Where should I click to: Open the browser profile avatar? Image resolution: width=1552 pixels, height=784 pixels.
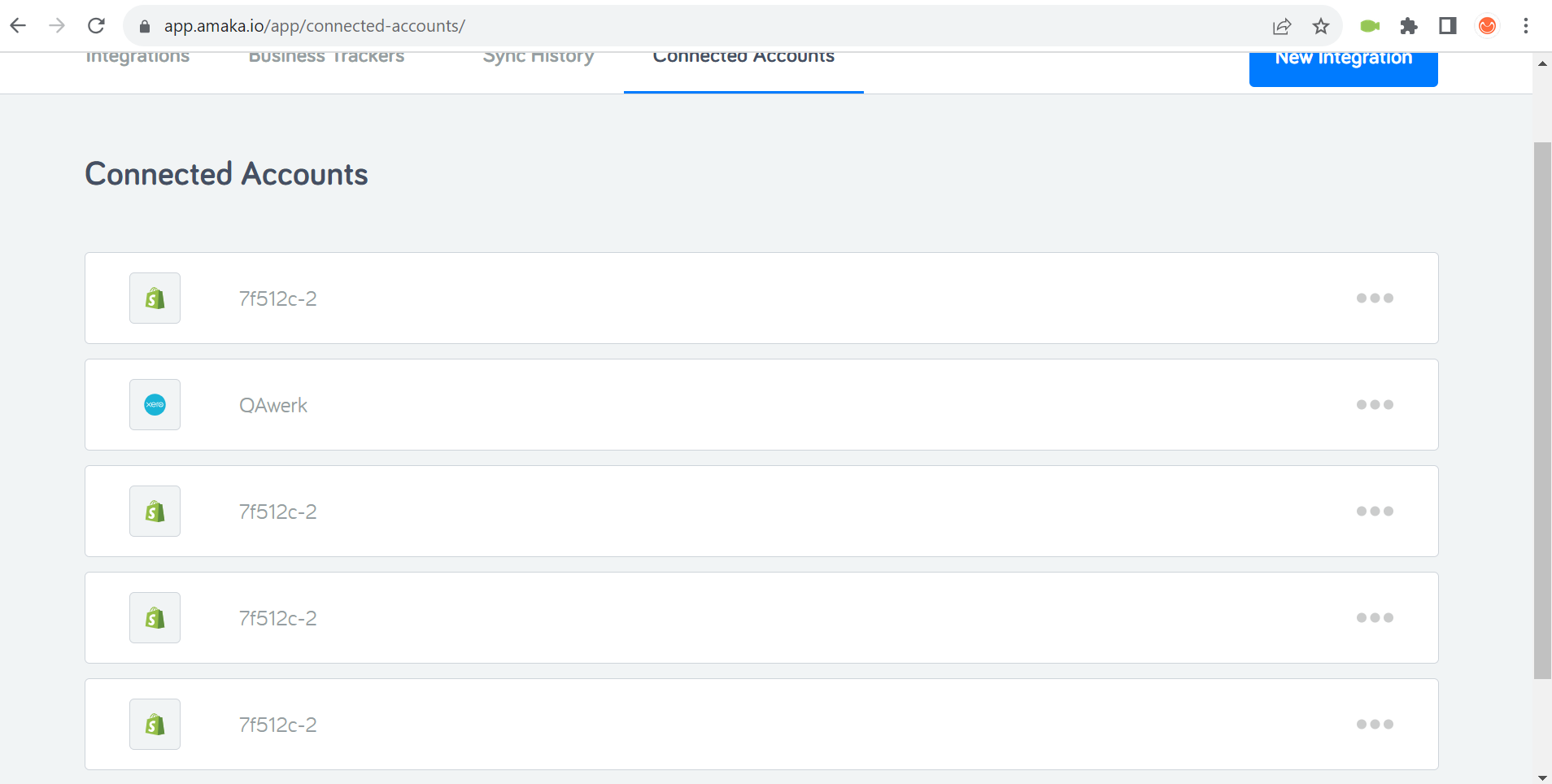pyautogui.click(x=1488, y=26)
